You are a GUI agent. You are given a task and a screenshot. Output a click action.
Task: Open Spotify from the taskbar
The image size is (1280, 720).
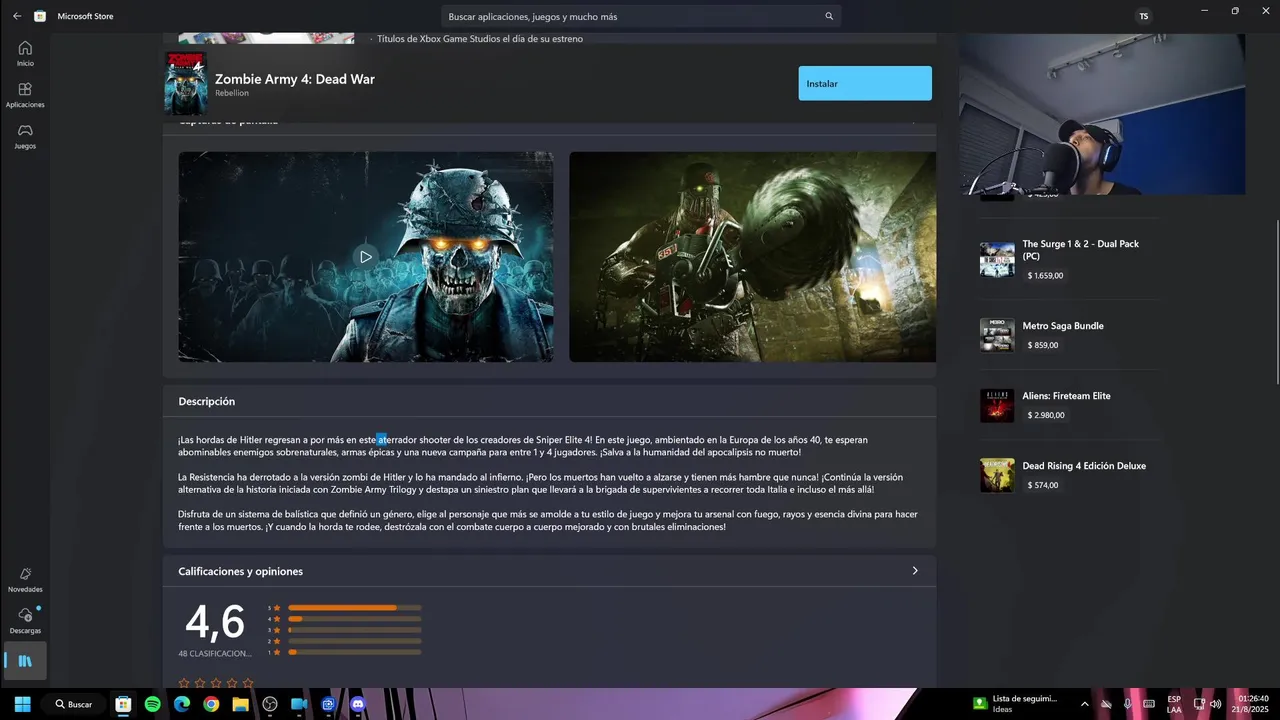pos(152,704)
